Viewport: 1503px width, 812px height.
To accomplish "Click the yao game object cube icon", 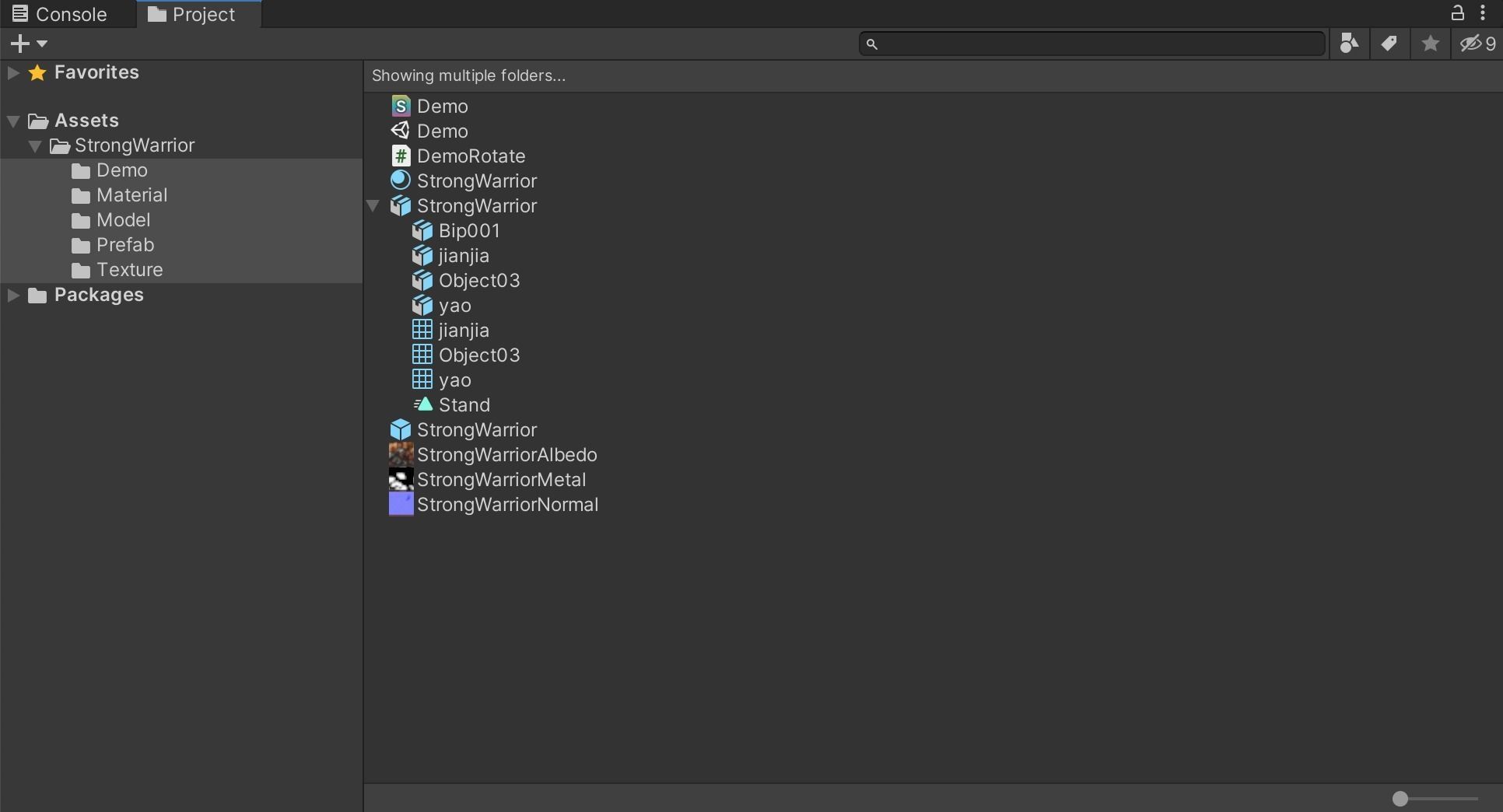I will [x=422, y=306].
